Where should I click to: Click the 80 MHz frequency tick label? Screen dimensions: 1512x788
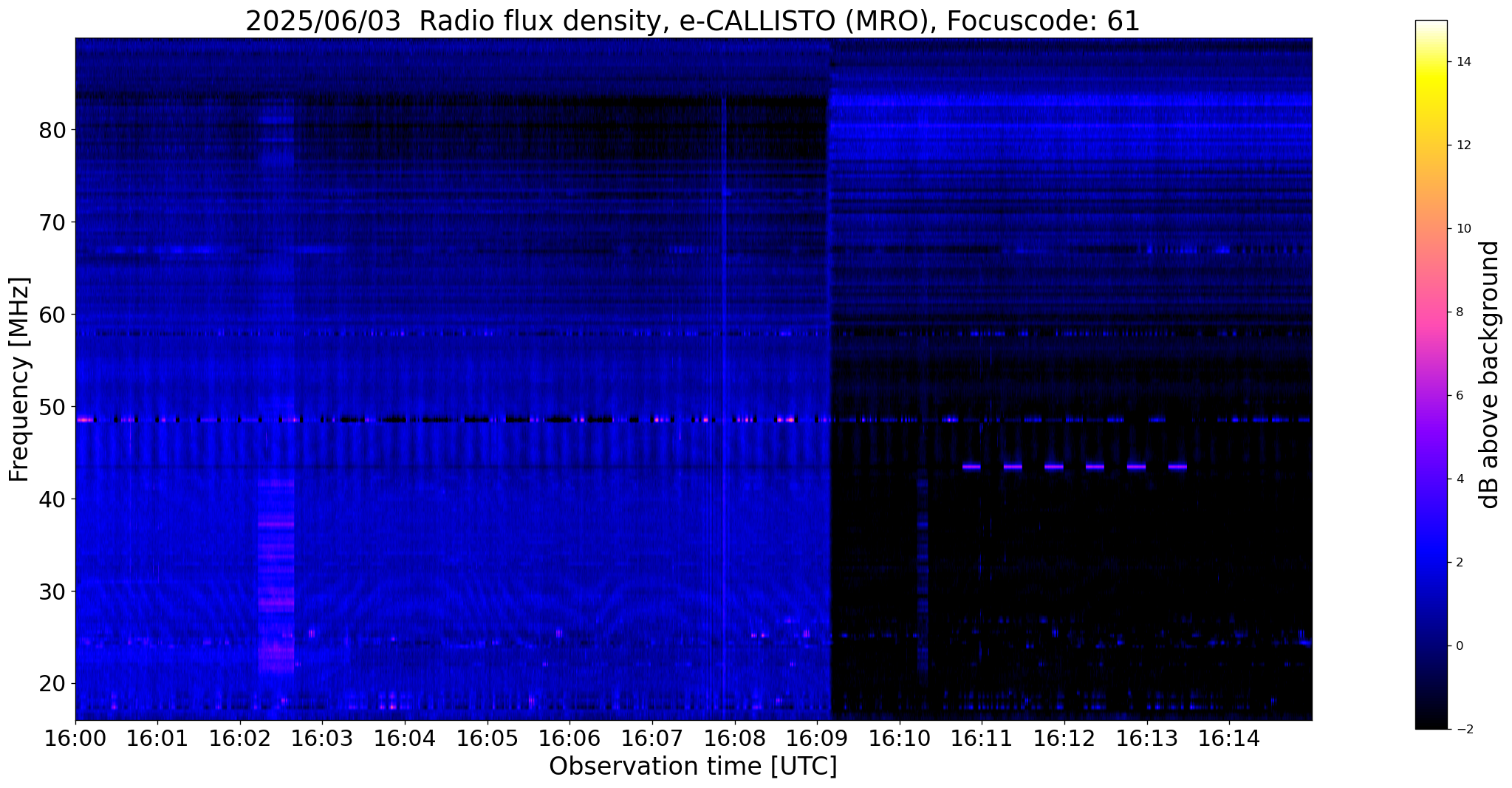point(52,130)
